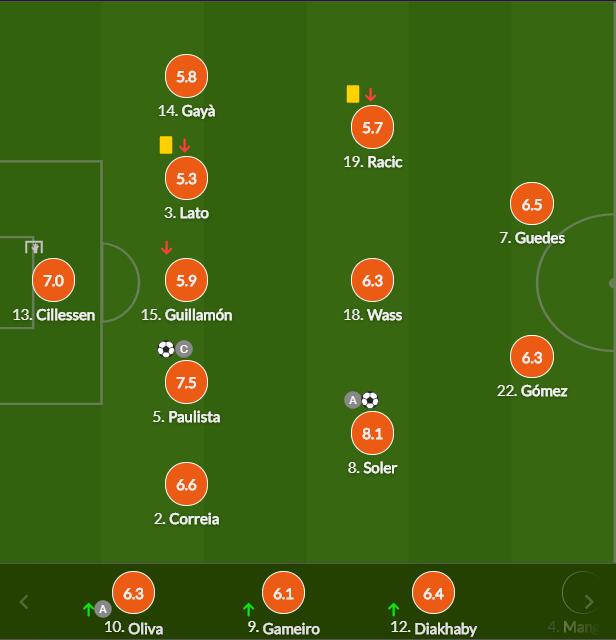Click Racic's yellow card icon
Screen dimensions: 616x640
point(353,94)
